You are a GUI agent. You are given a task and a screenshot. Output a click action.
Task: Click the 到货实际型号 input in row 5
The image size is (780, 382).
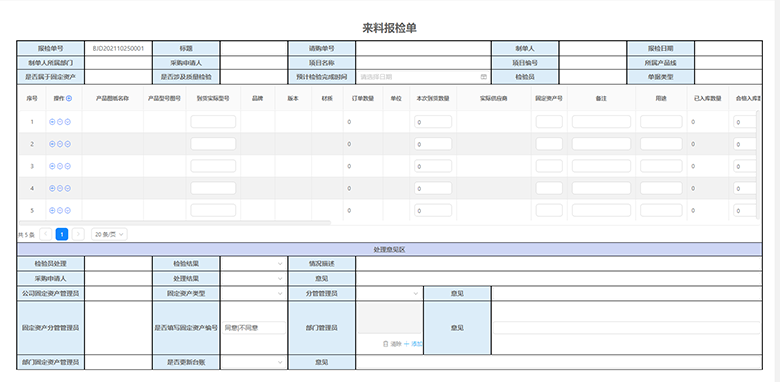coord(213,210)
